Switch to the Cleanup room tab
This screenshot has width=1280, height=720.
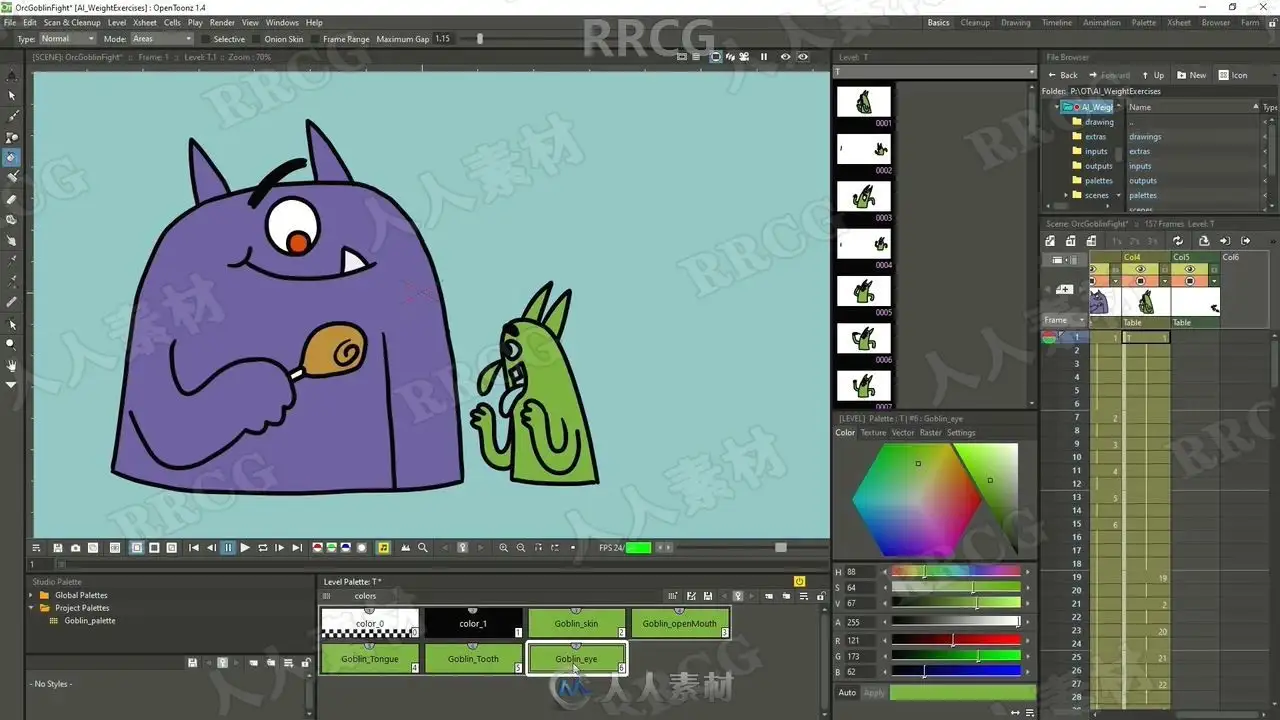click(975, 22)
